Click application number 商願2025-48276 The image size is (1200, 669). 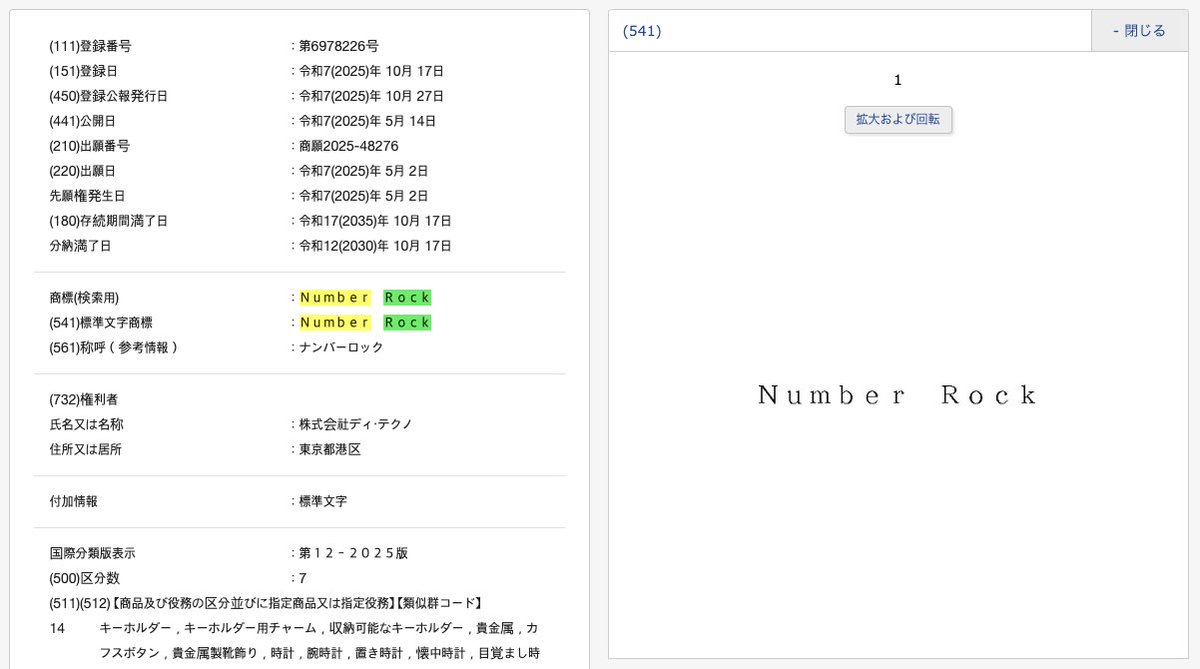[348, 146]
